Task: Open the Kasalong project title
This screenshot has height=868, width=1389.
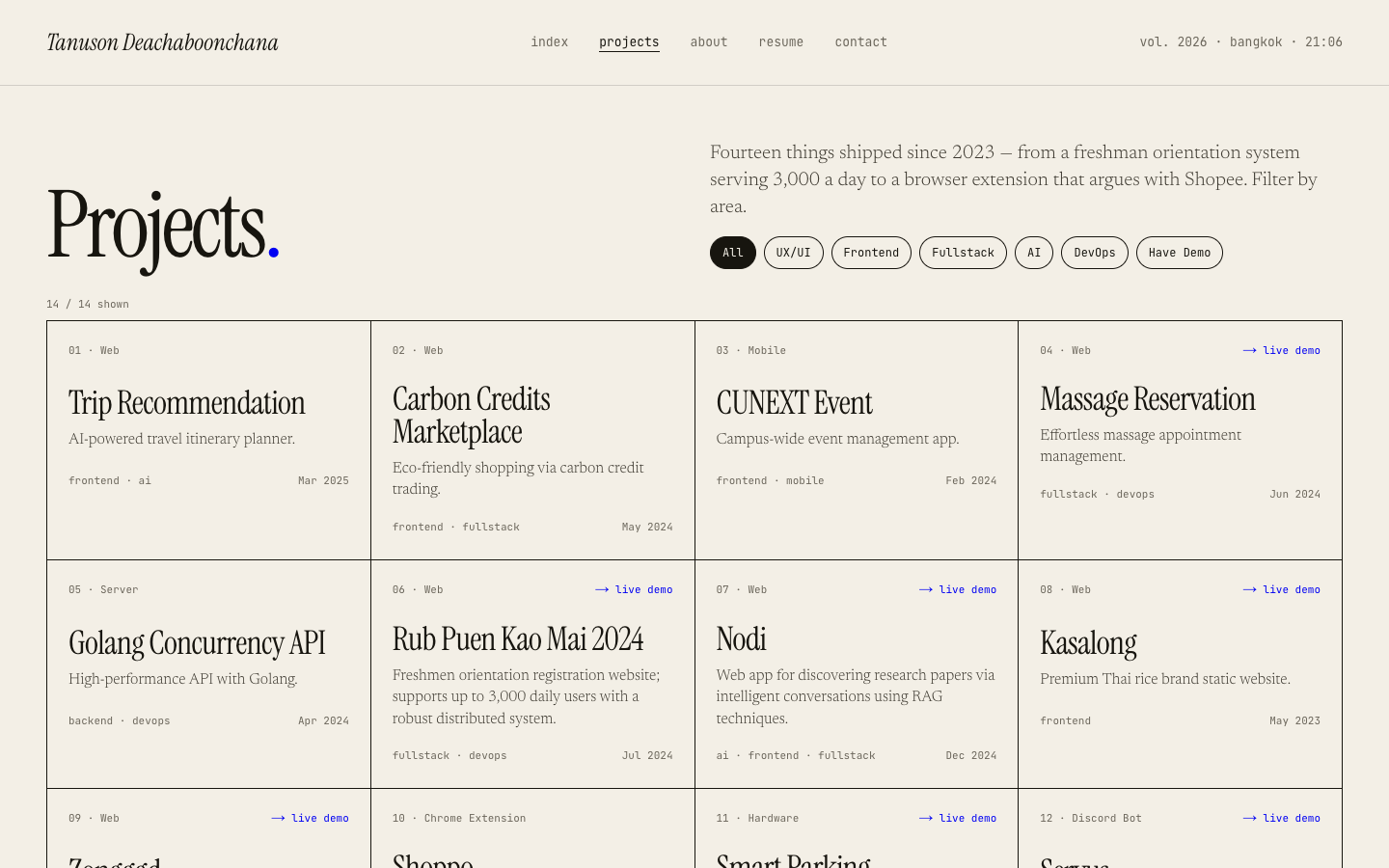Action: tap(1088, 643)
